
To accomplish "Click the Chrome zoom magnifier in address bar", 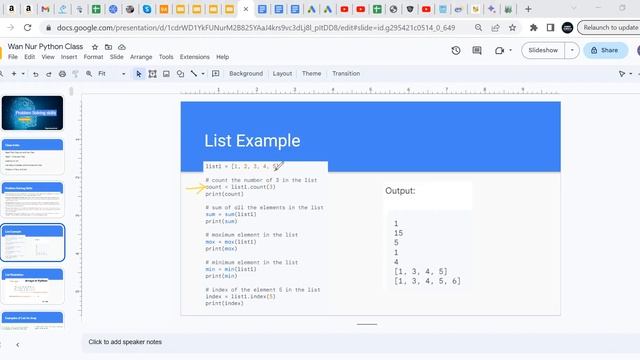I will pos(478,28).
